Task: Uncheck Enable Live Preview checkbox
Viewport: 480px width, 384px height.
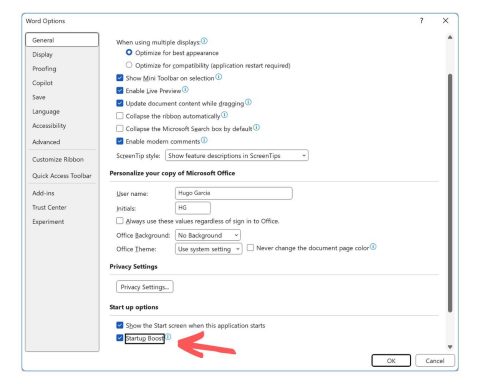Action: click(x=120, y=90)
